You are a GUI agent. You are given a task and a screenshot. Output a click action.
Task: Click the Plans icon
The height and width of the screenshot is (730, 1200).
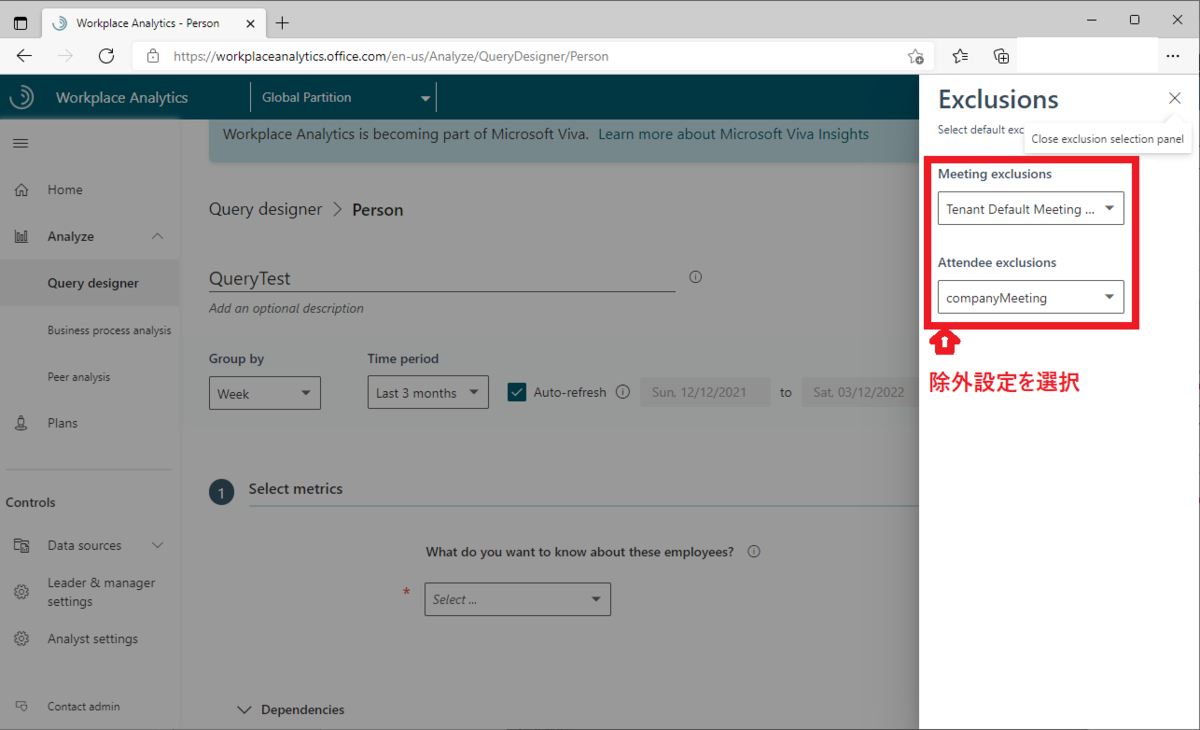click(x=22, y=423)
